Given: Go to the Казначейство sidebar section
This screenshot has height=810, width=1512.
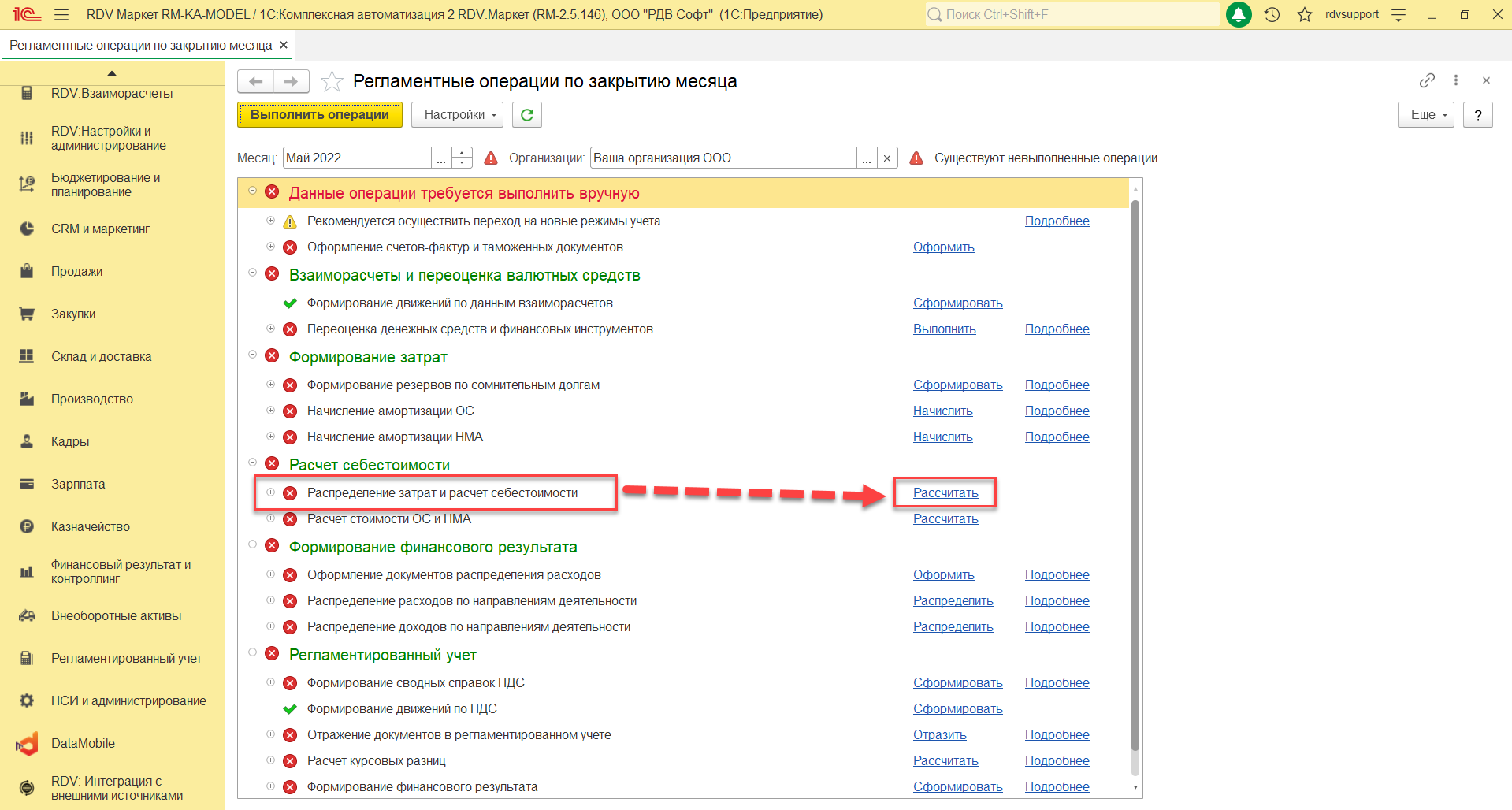Looking at the screenshot, I should (90, 526).
